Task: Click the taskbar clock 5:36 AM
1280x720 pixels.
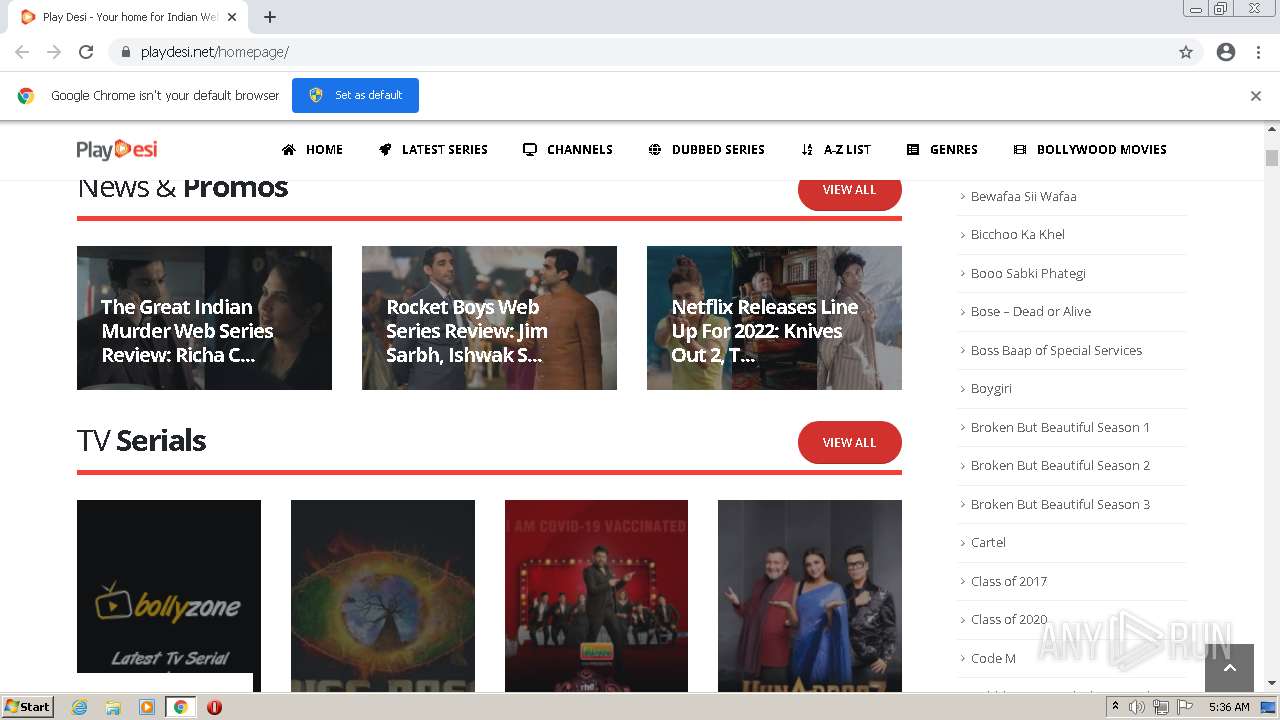Action: click(x=1228, y=707)
